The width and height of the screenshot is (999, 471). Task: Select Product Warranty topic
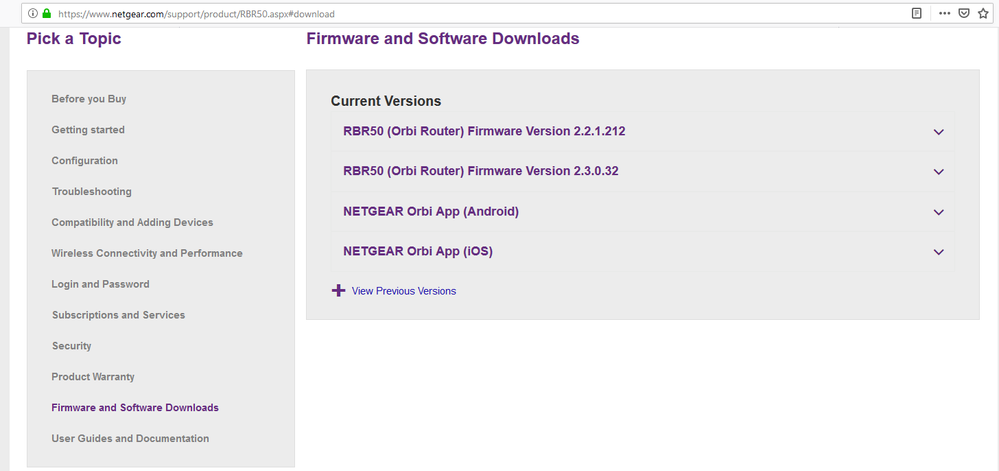93,377
